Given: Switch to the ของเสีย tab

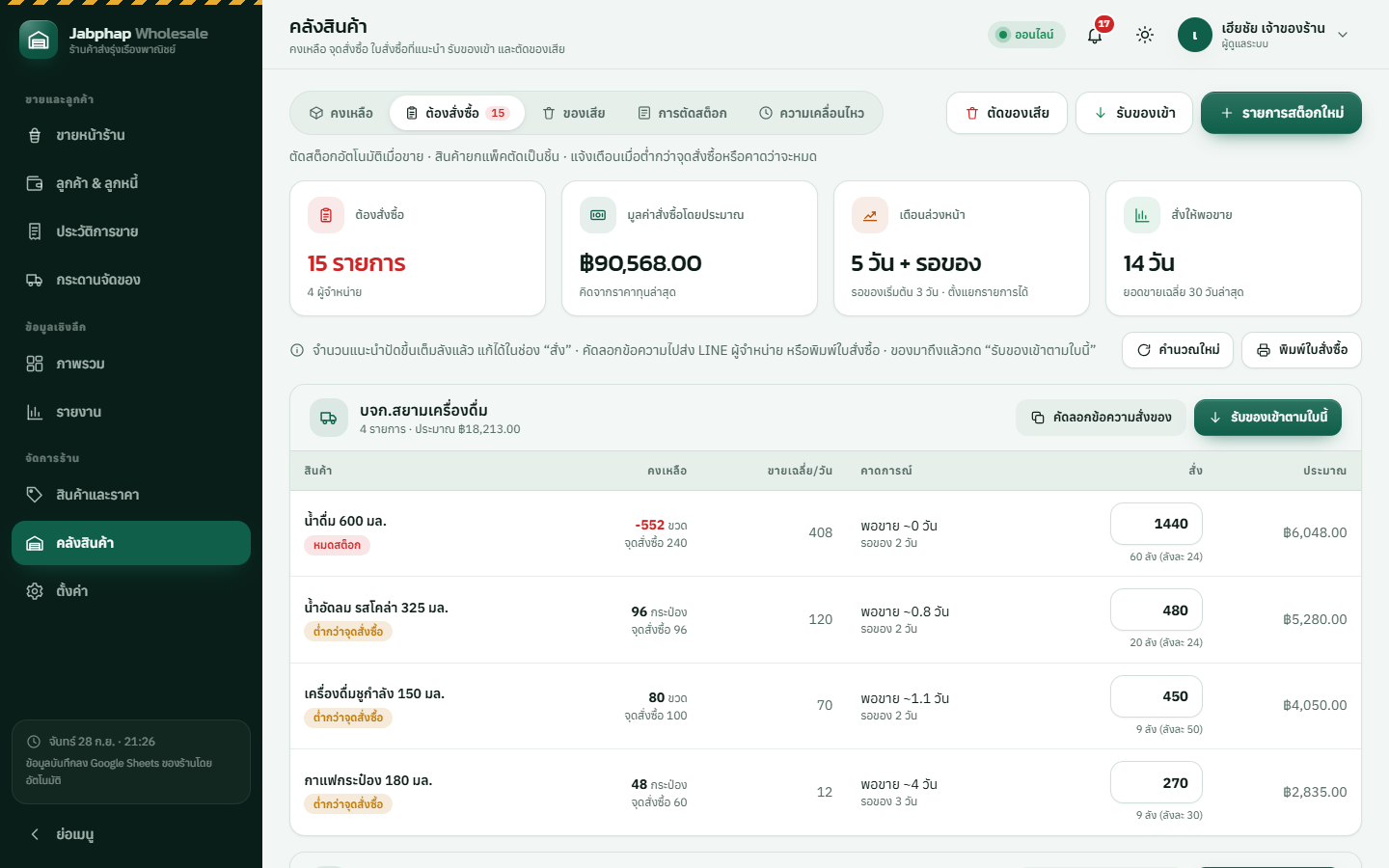Looking at the screenshot, I should (x=574, y=113).
